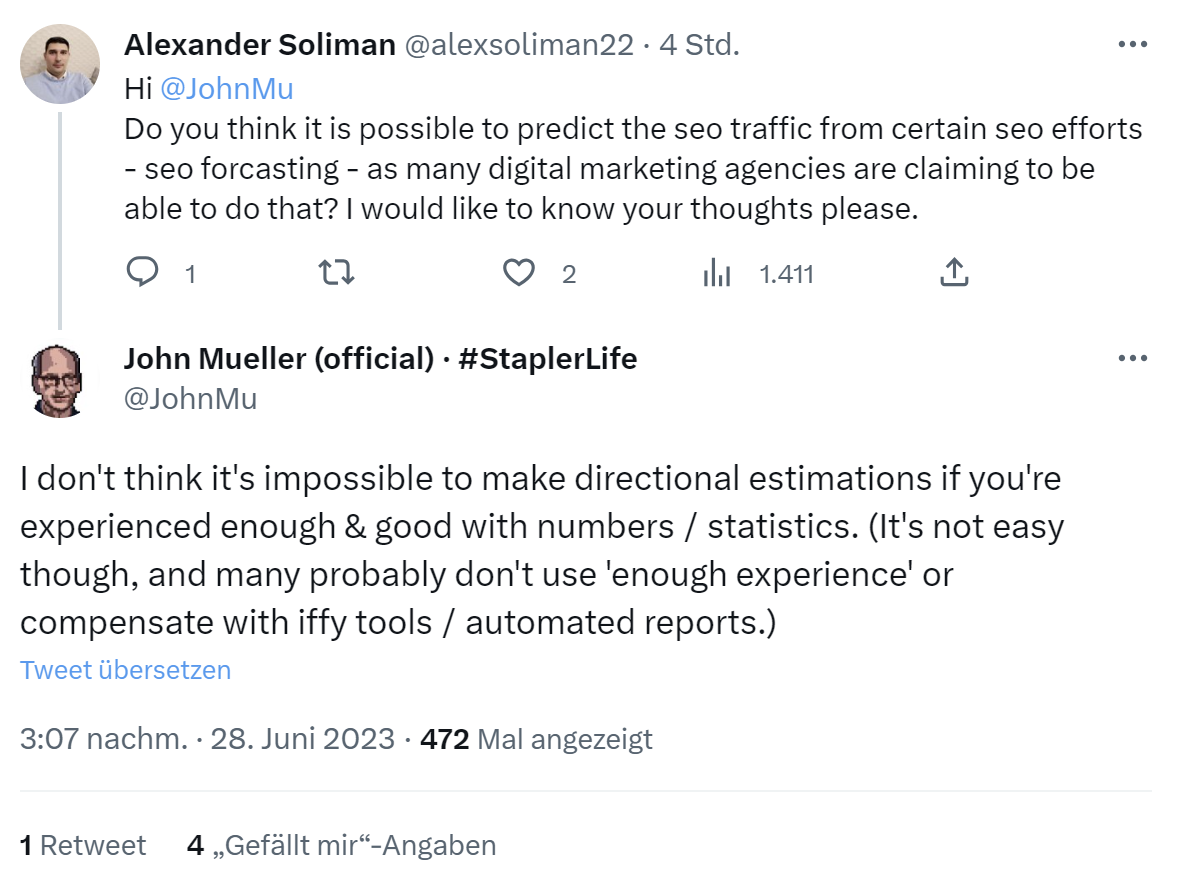Toggle retweet status on the question tweet

click(336, 272)
